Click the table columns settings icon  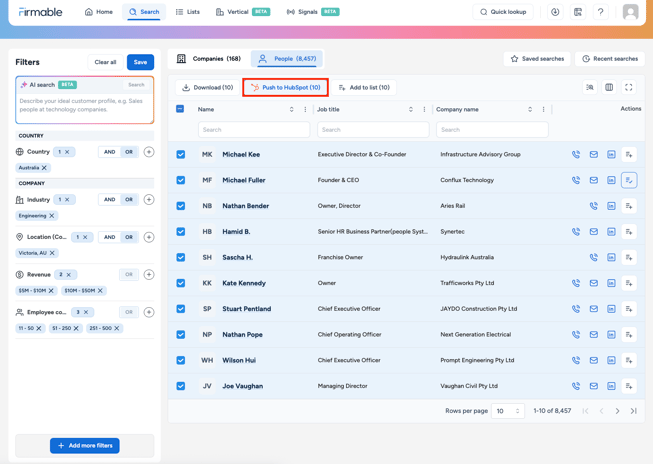pyautogui.click(x=609, y=87)
